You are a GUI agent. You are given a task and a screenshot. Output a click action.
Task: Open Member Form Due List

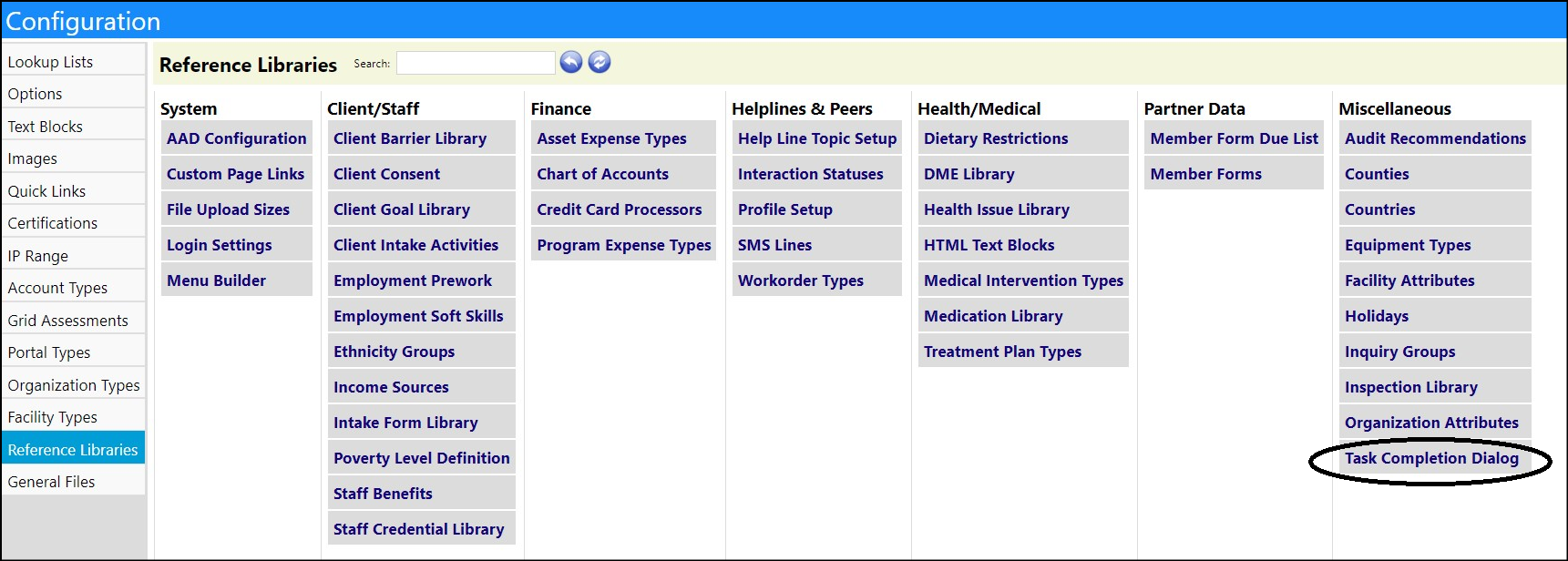click(1234, 138)
